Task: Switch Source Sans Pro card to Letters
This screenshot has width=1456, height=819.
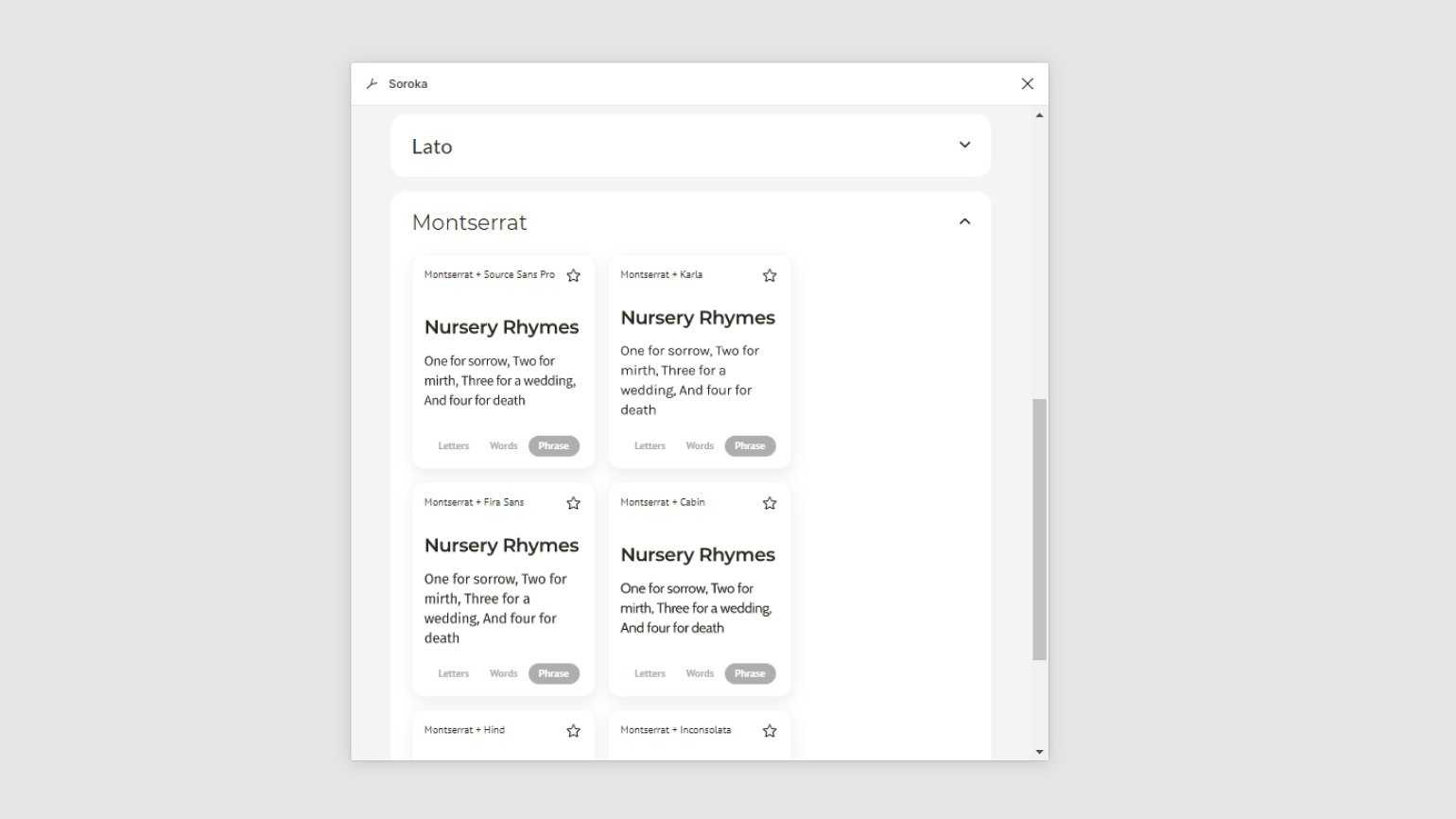Action: (453, 446)
